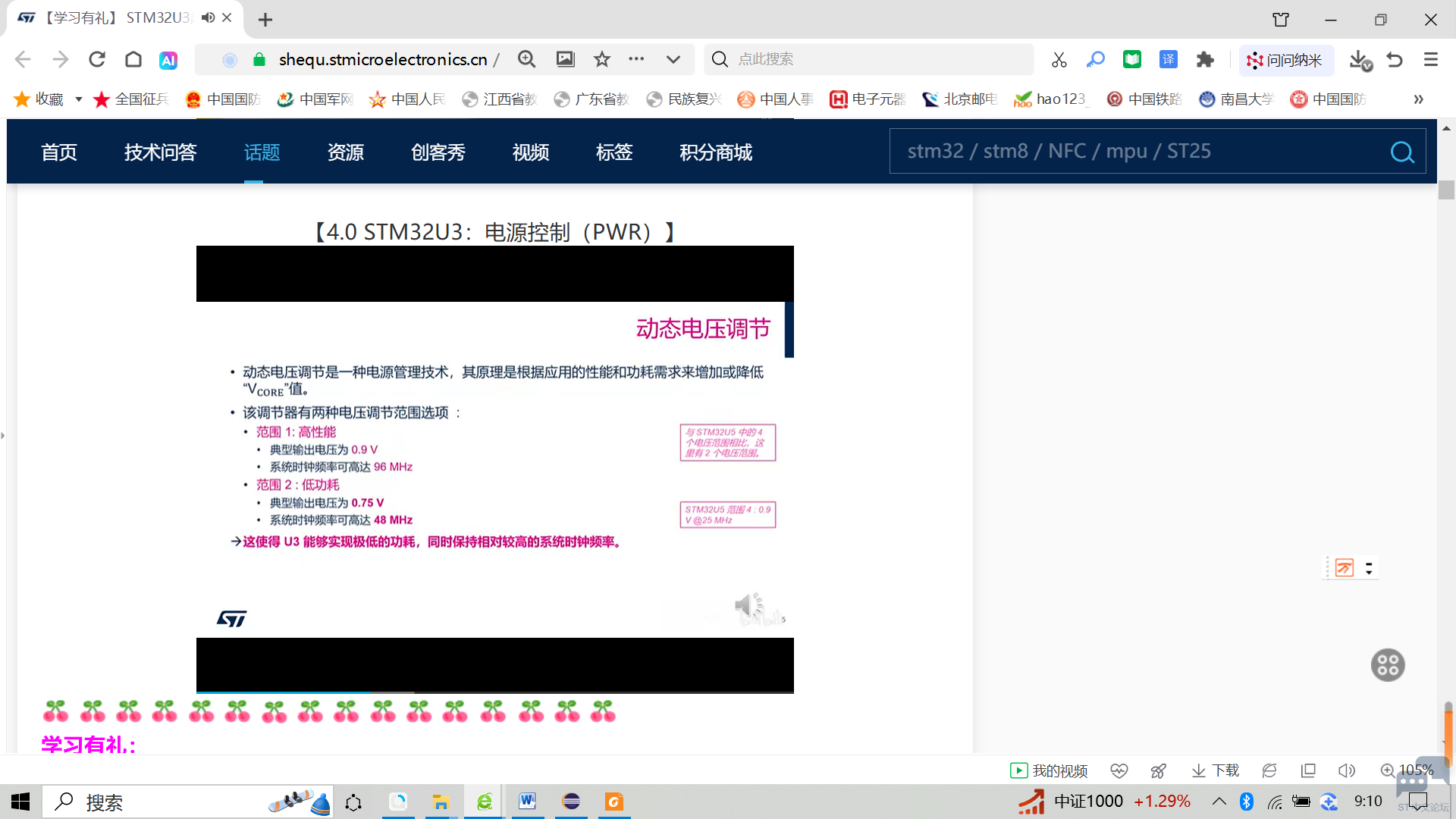Click the orange floating toolbar icon
1456x819 pixels.
point(1345,568)
